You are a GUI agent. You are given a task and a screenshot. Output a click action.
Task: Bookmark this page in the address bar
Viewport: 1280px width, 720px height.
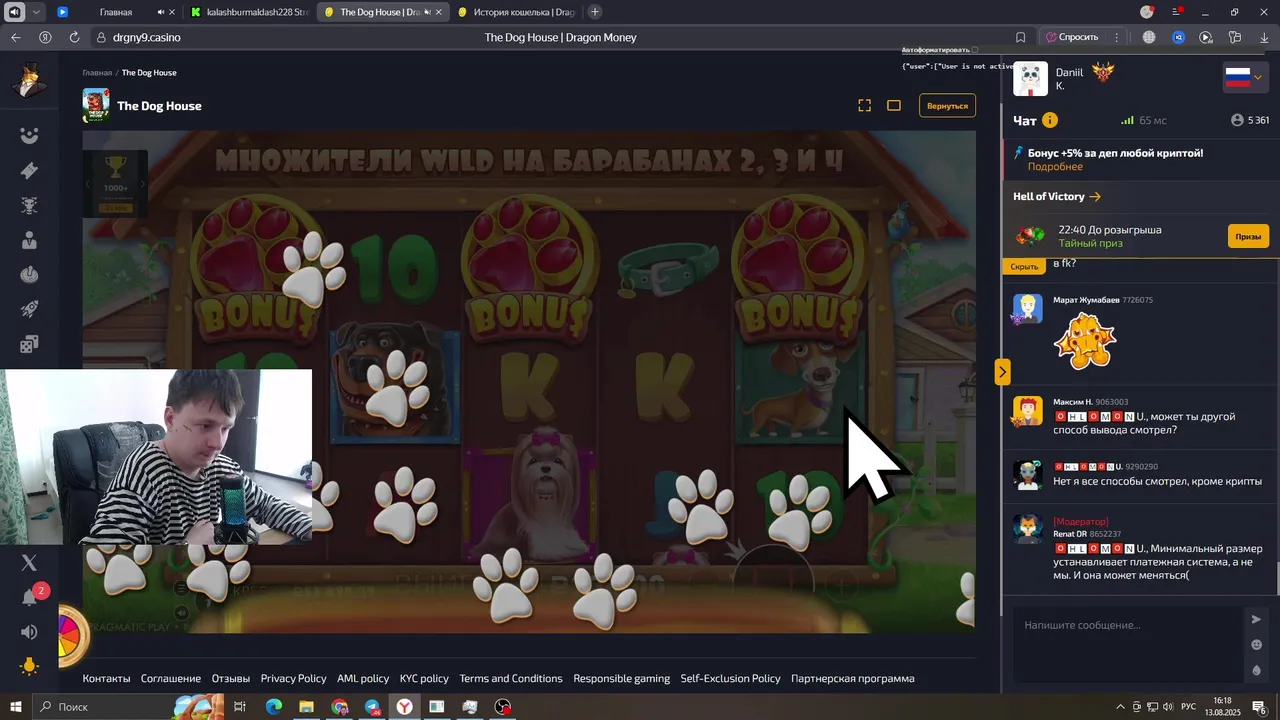click(x=1021, y=37)
